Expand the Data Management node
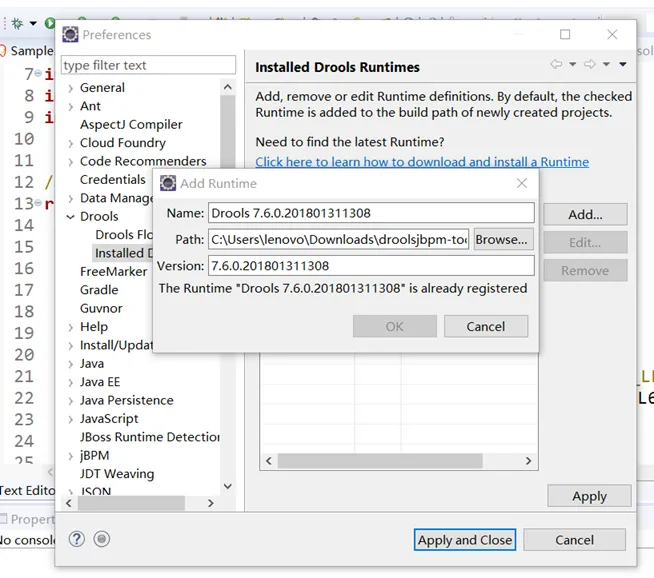 click(70, 198)
